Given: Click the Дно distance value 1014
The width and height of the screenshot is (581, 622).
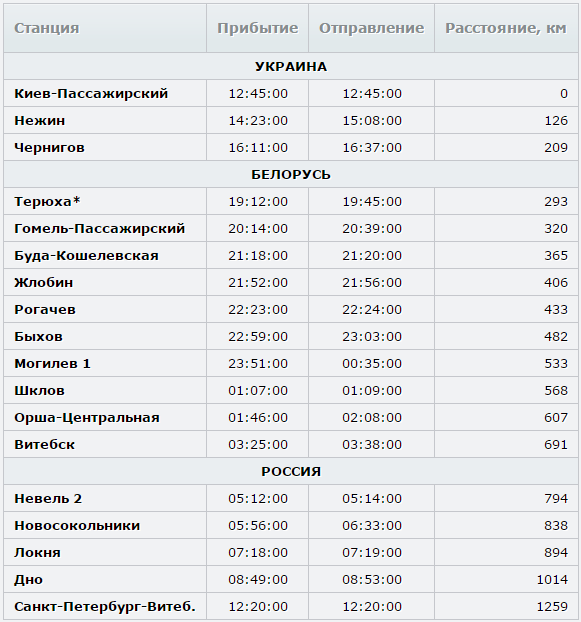Looking at the screenshot, I should (552, 579).
